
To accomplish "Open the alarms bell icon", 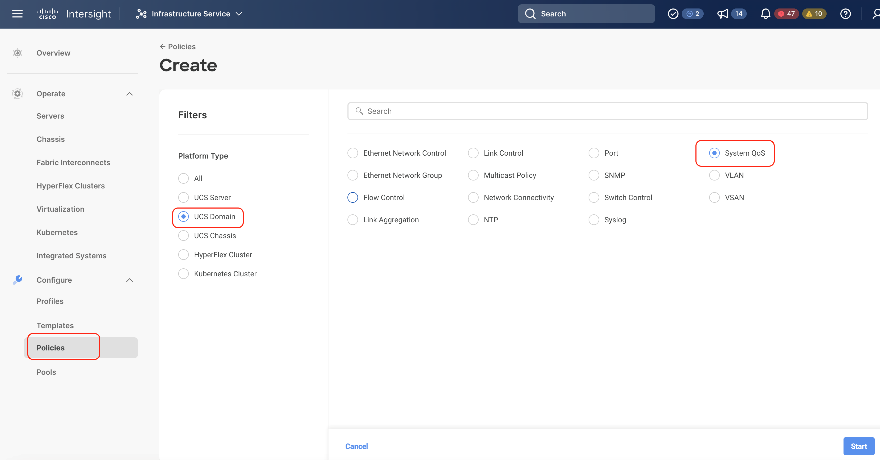I will pyautogui.click(x=765, y=14).
